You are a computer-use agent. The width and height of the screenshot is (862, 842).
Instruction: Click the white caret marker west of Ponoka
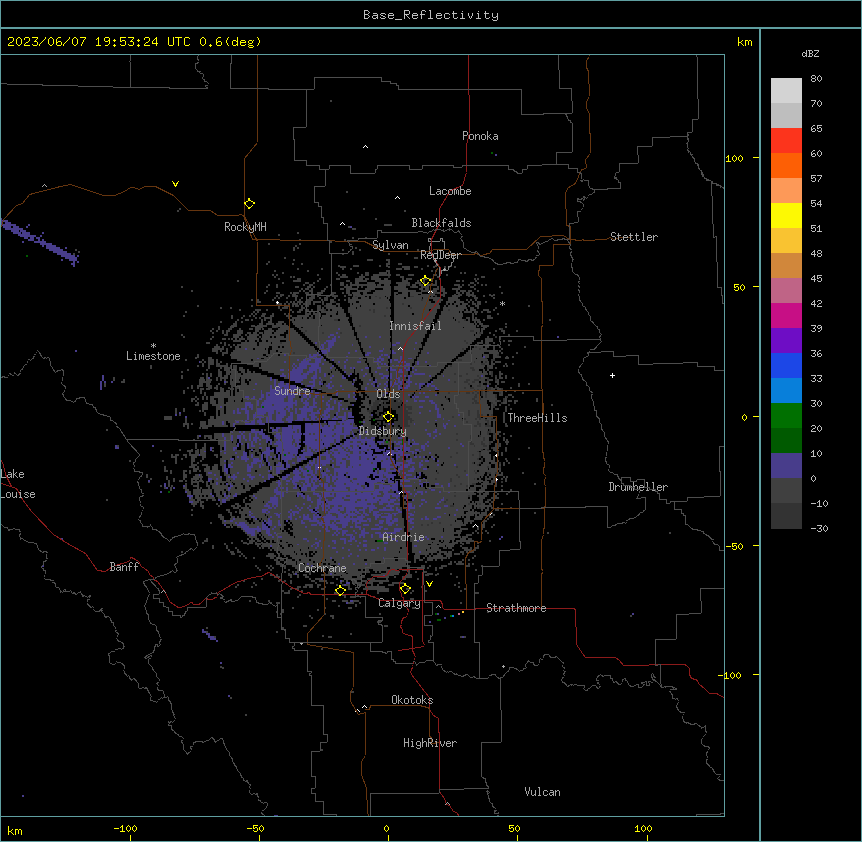coord(365,147)
